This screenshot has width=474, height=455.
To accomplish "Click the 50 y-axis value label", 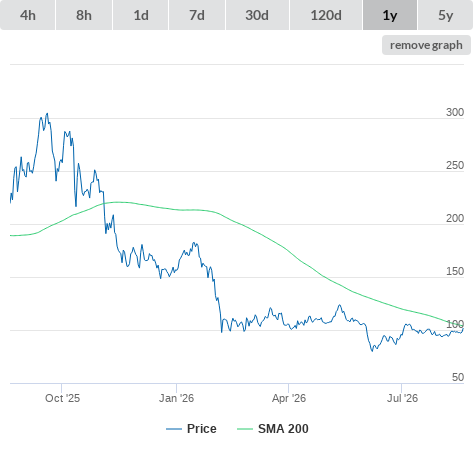I will point(458,377).
